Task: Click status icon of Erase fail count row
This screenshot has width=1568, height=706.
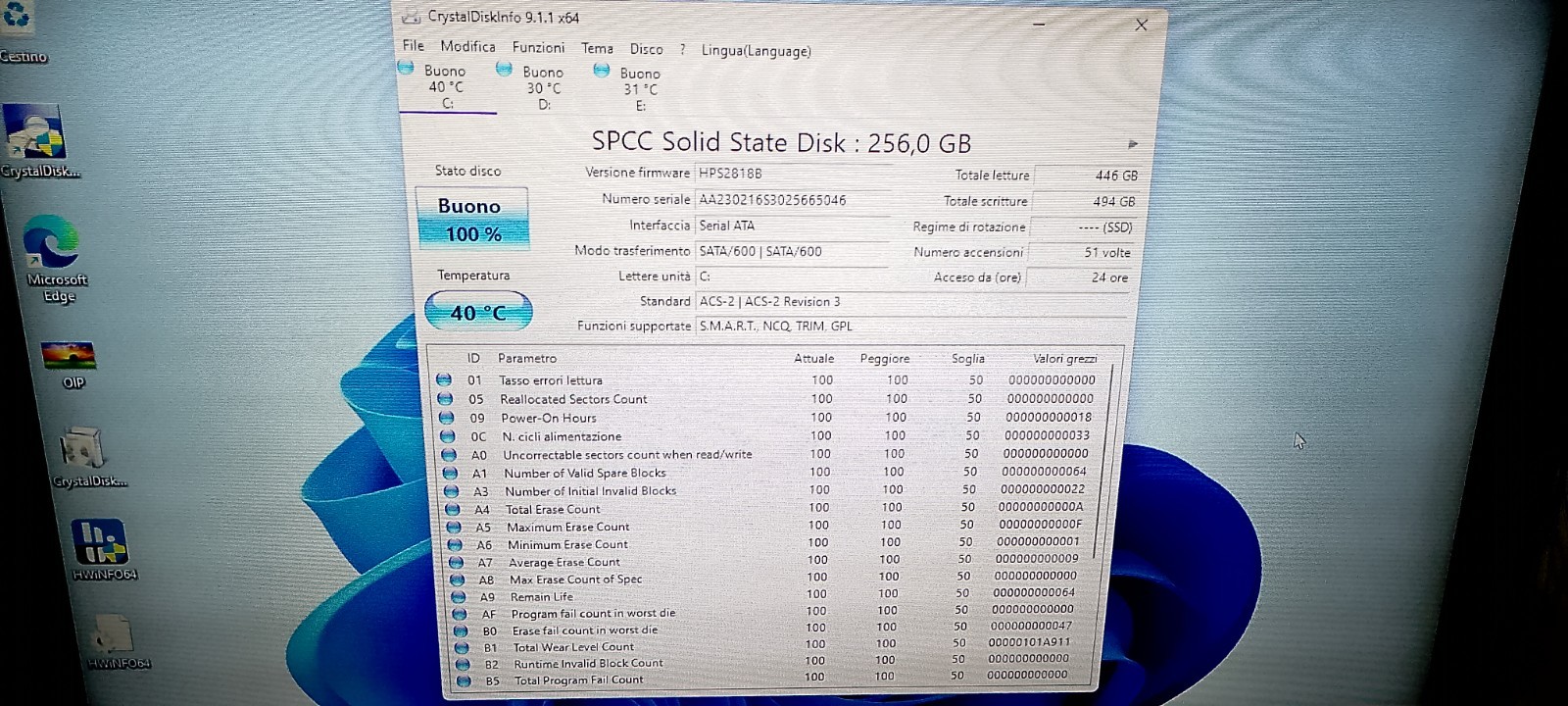Action: pos(460,630)
